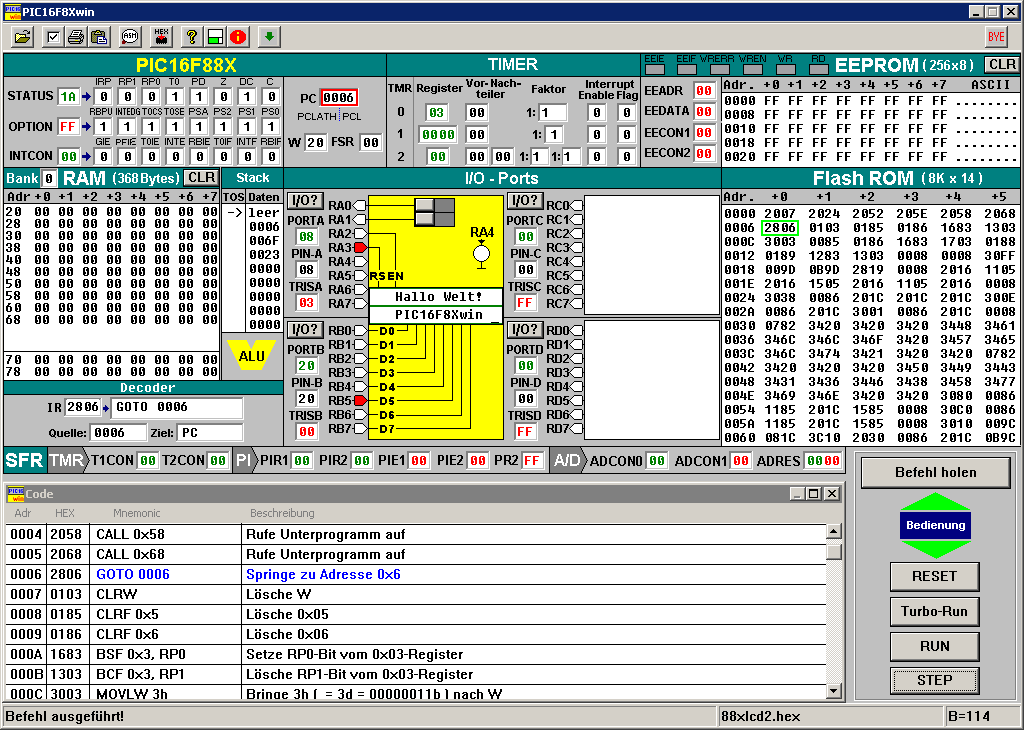Image resolution: width=1024 pixels, height=730 pixels.
Task: Click the green down arrow icon
Action: click(x=269, y=37)
